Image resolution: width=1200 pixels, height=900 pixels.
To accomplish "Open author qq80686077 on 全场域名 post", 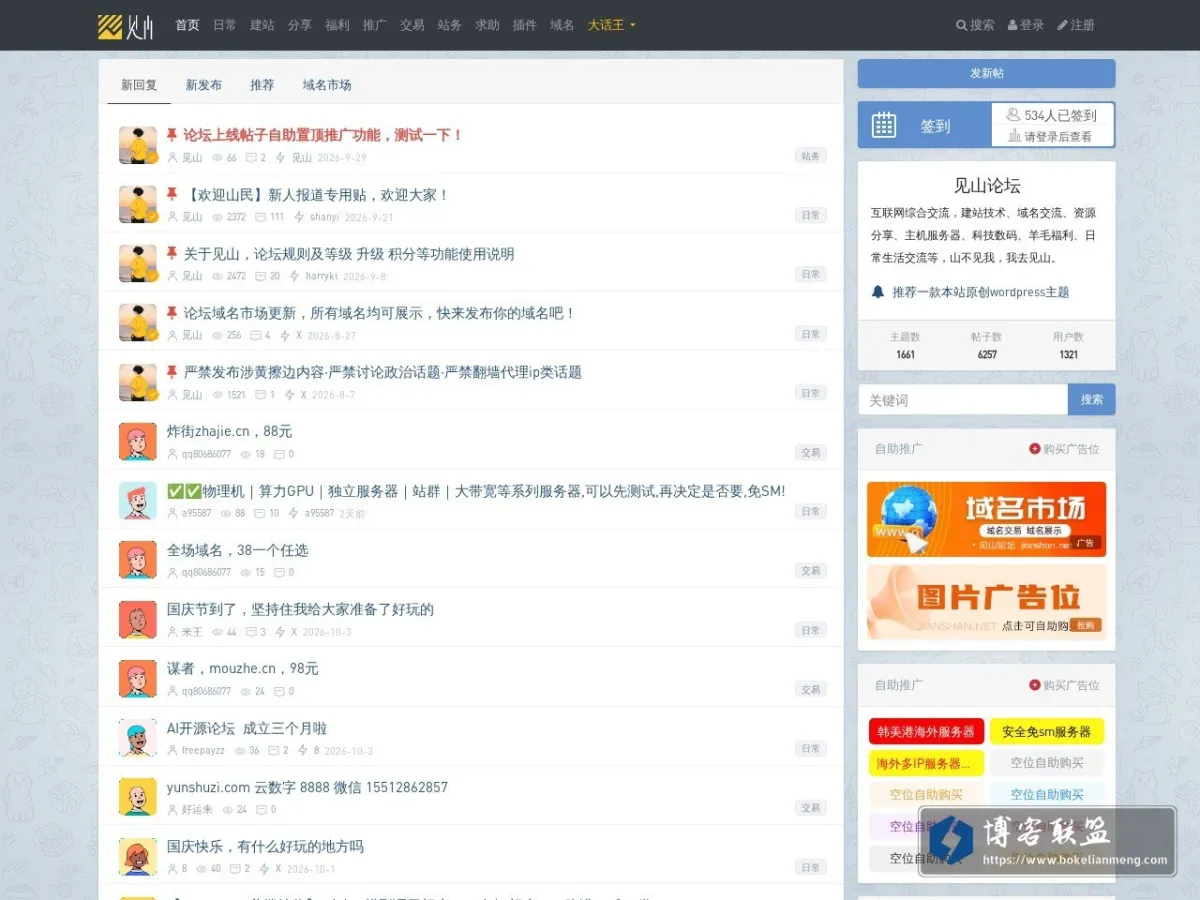I will (x=206, y=573).
